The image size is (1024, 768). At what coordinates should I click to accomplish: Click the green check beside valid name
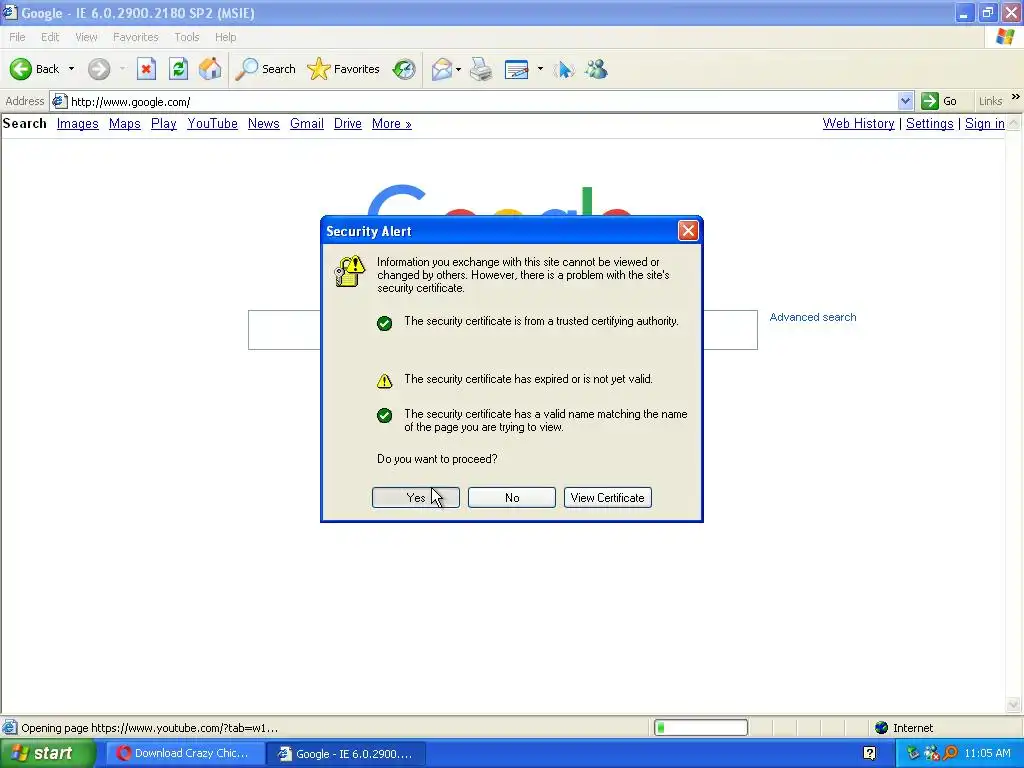click(385, 416)
